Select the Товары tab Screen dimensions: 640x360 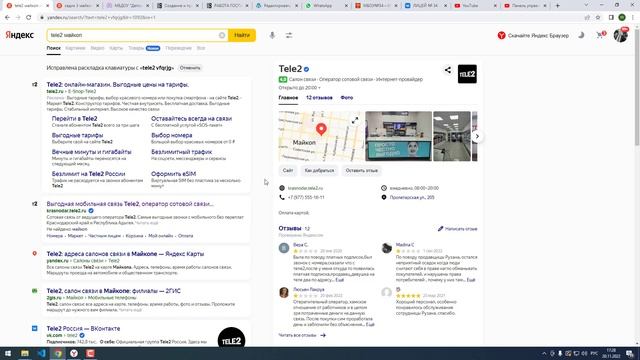click(136, 48)
